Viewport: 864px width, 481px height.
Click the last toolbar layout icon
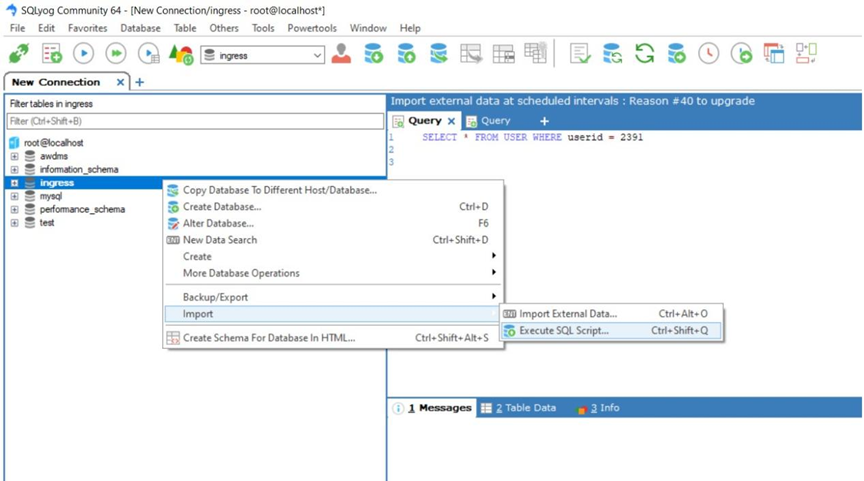point(806,53)
